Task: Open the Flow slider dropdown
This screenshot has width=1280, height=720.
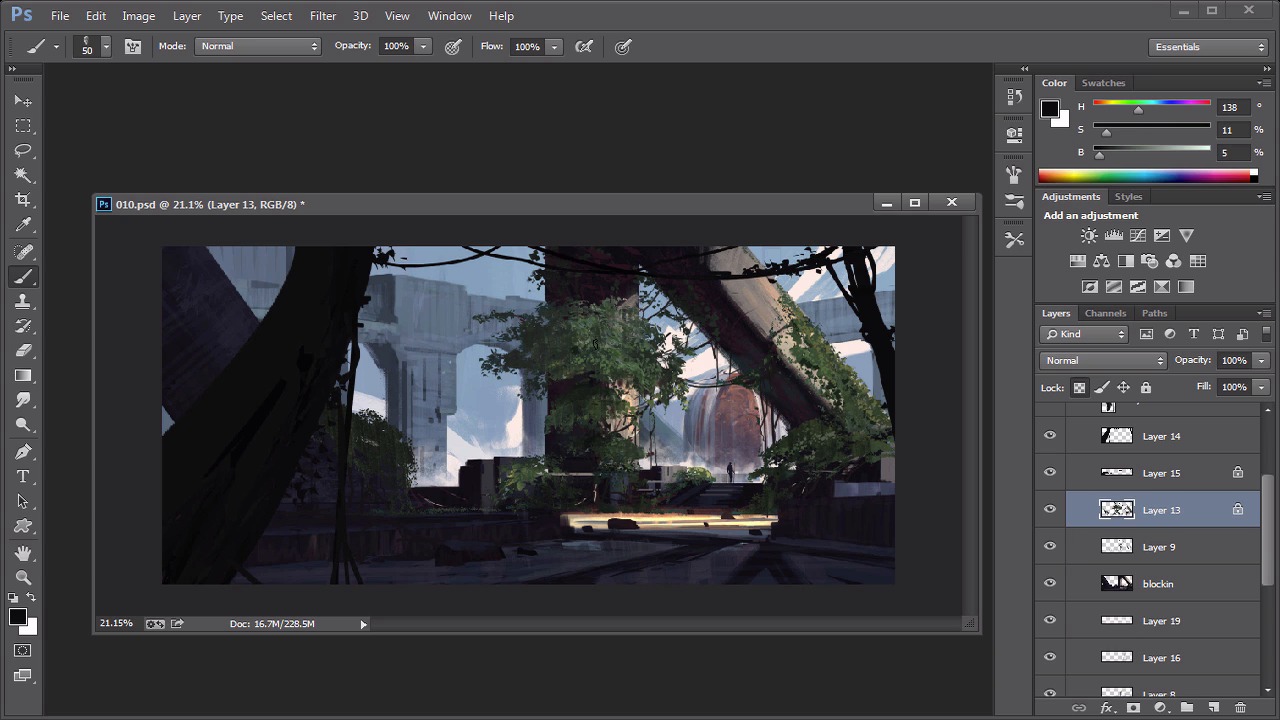Action: click(x=554, y=46)
